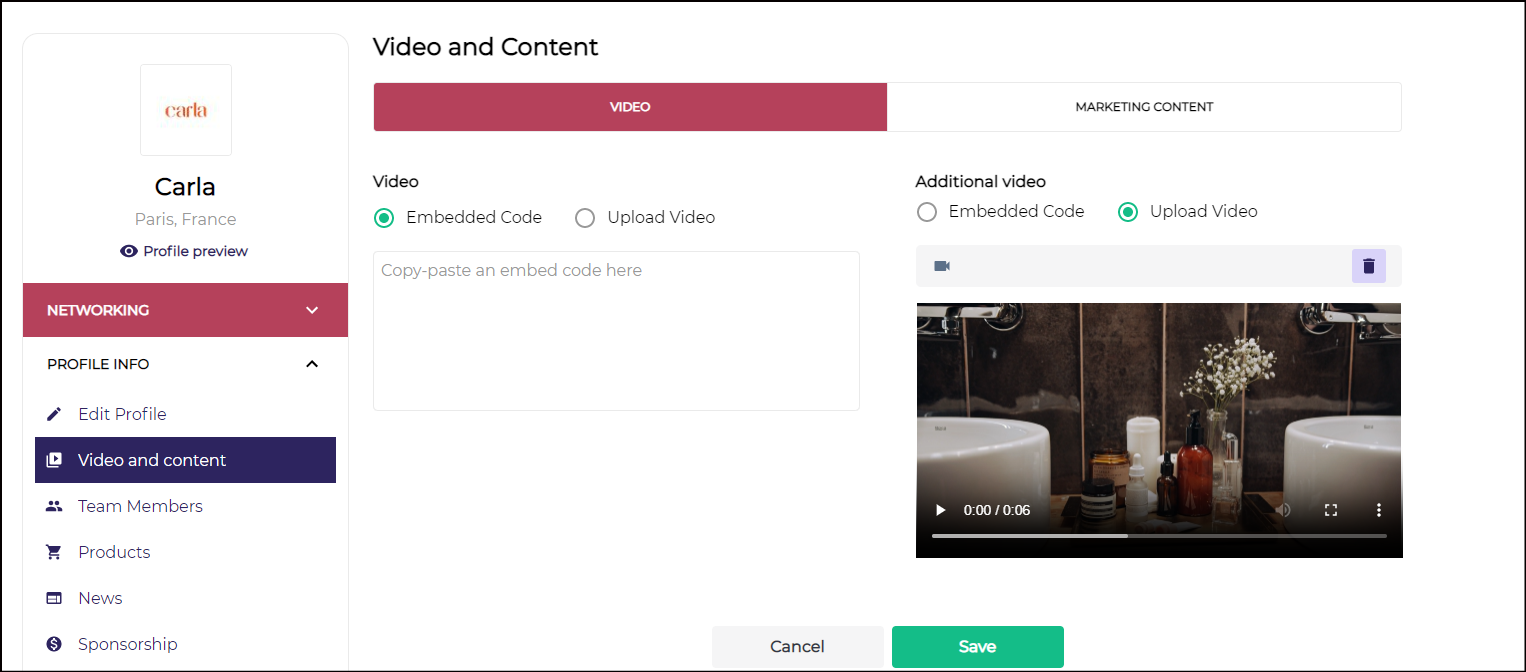Click the mute speaker icon on video
This screenshot has width=1526, height=672.
click(1284, 510)
